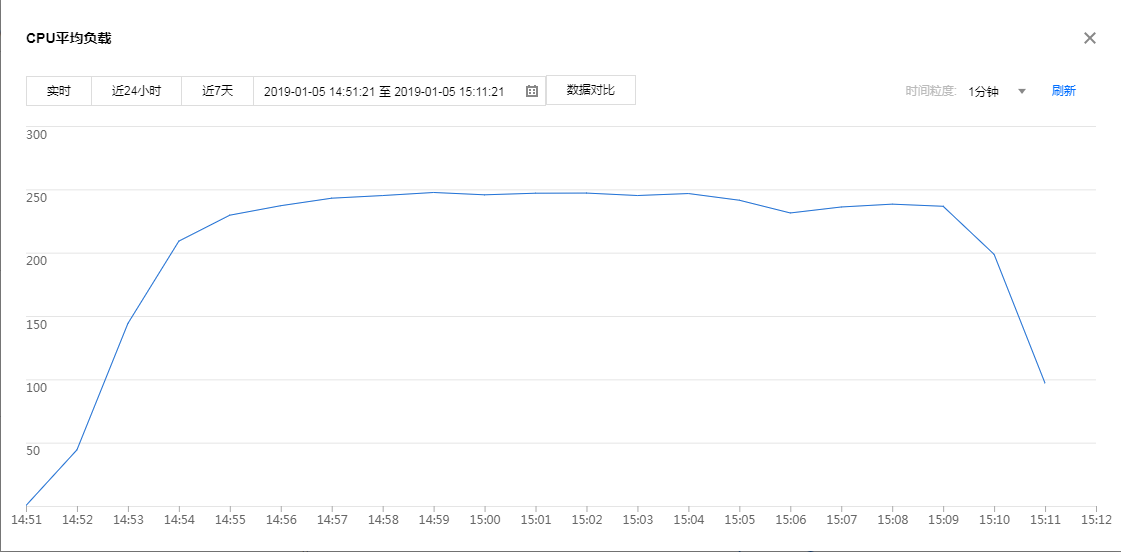The width and height of the screenshot is (1121, 552).
Task: Click the 300 y-axis label
Action: pos(36,134)
